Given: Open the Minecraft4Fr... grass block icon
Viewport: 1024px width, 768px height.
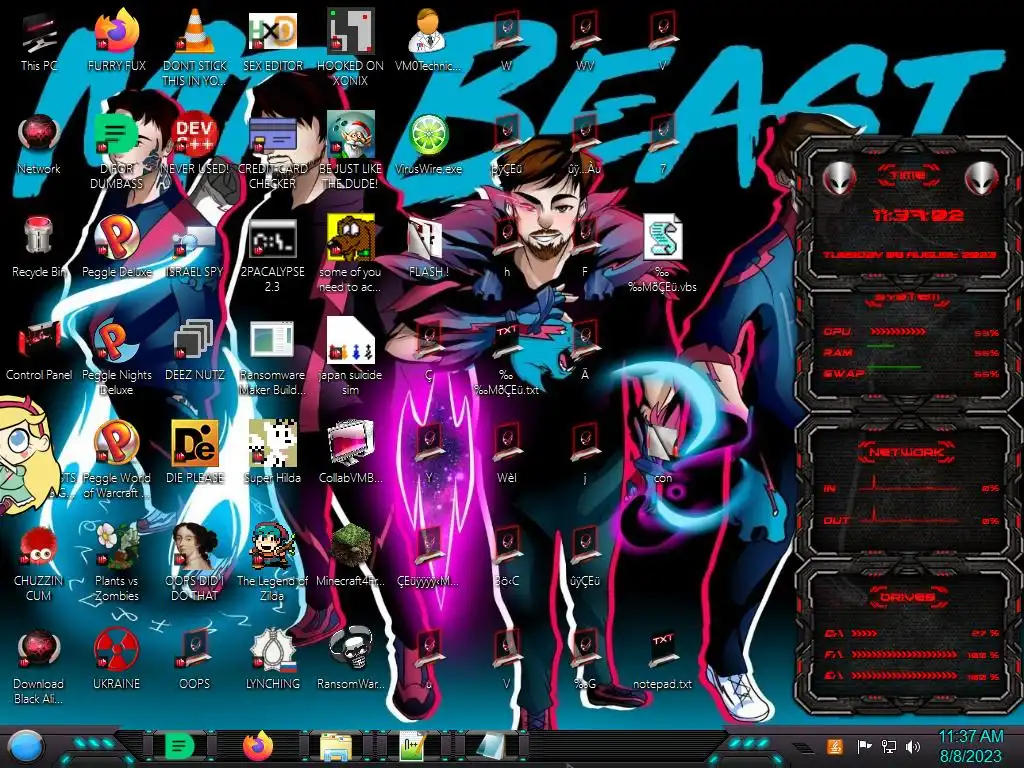Looking at the screenshot, I should (351, 555).
